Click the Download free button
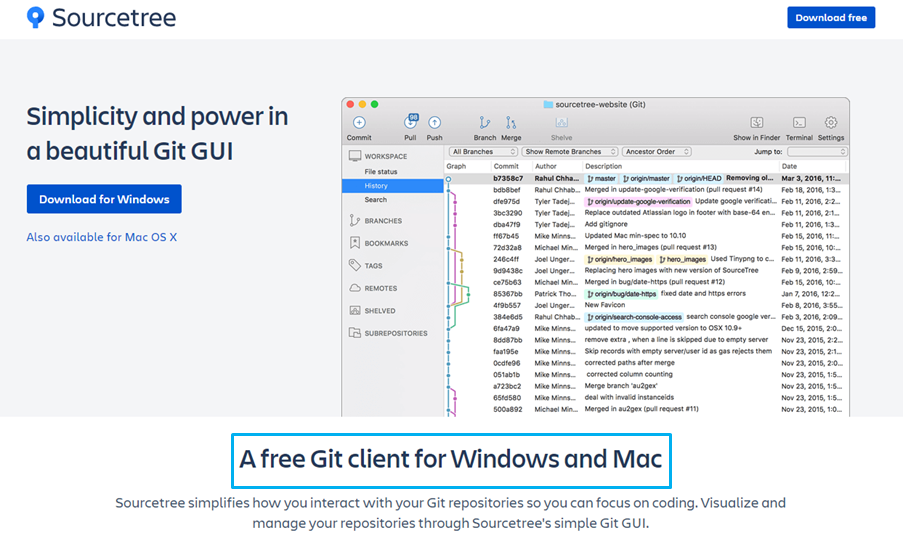Viewport: 903px width, 554px height. 830,18
